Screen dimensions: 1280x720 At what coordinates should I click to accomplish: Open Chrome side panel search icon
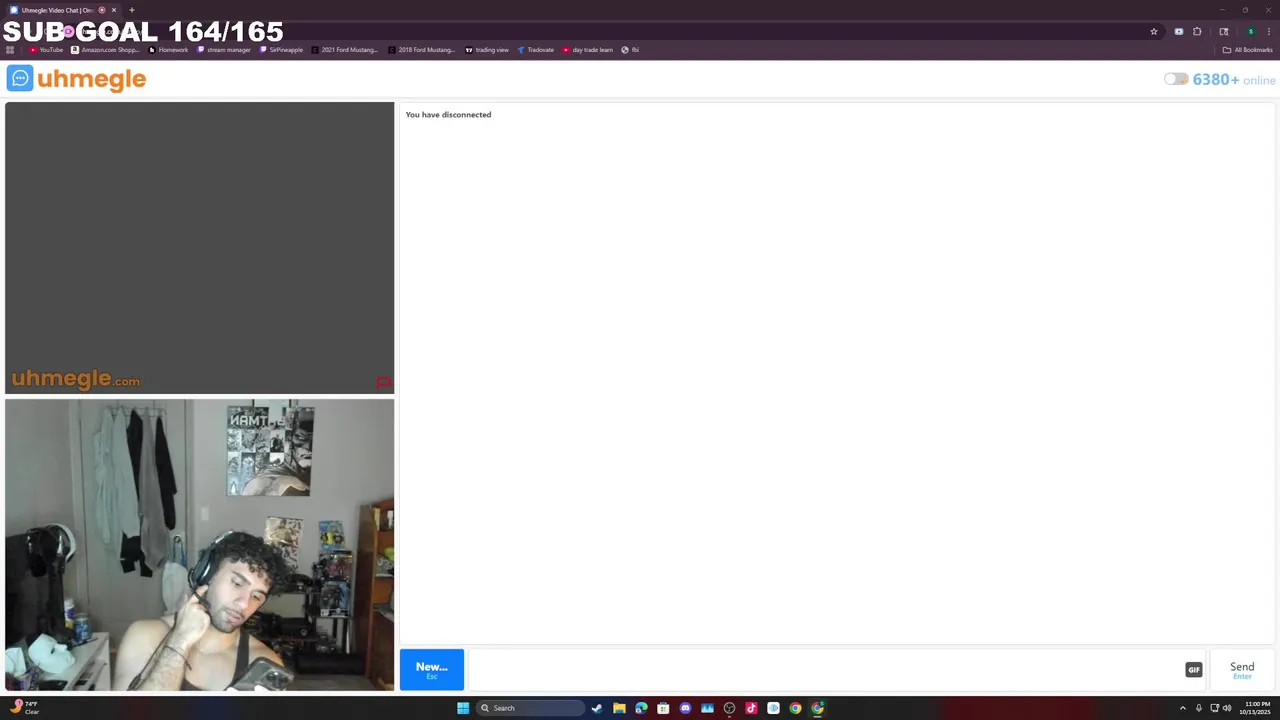[x=1223, y=32]
